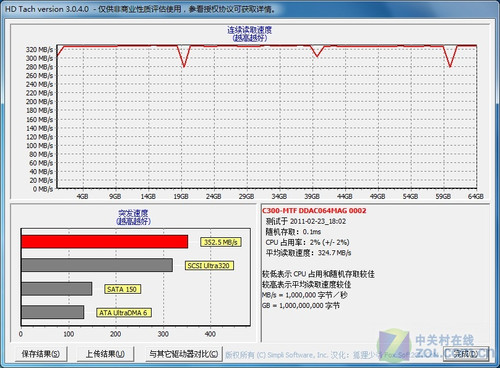
Task: Click the ATA UltraDMA 6 label
Action: pos(123,313)
